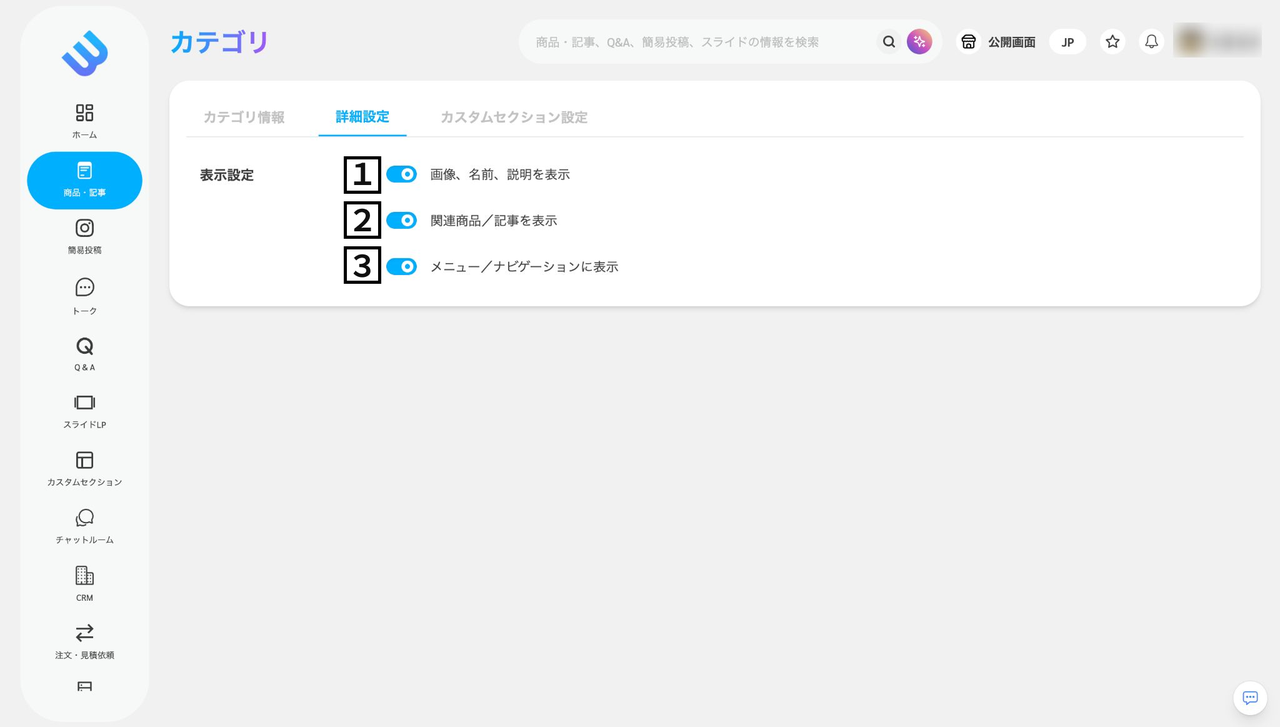
Task: Open スライドLP sidebar icon
Action: point(85,403)
